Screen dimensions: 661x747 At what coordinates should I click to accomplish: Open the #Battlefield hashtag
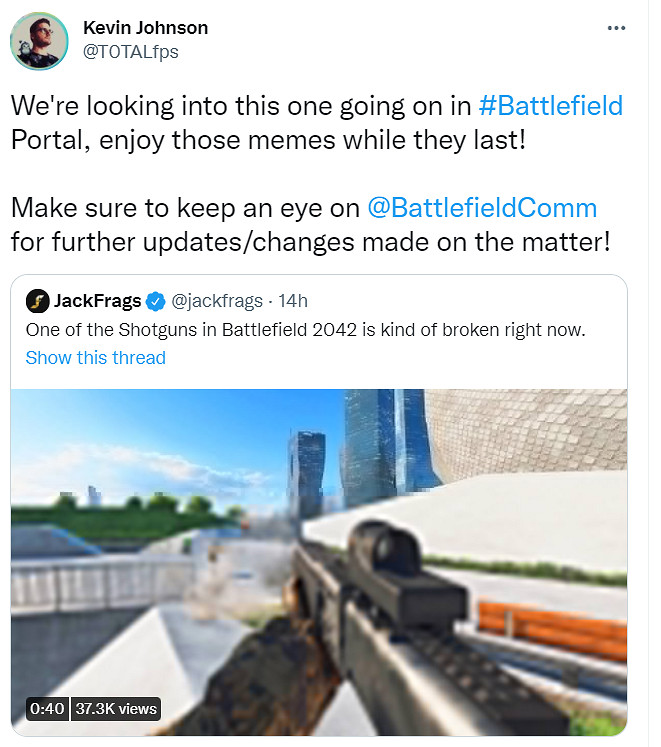550,106
